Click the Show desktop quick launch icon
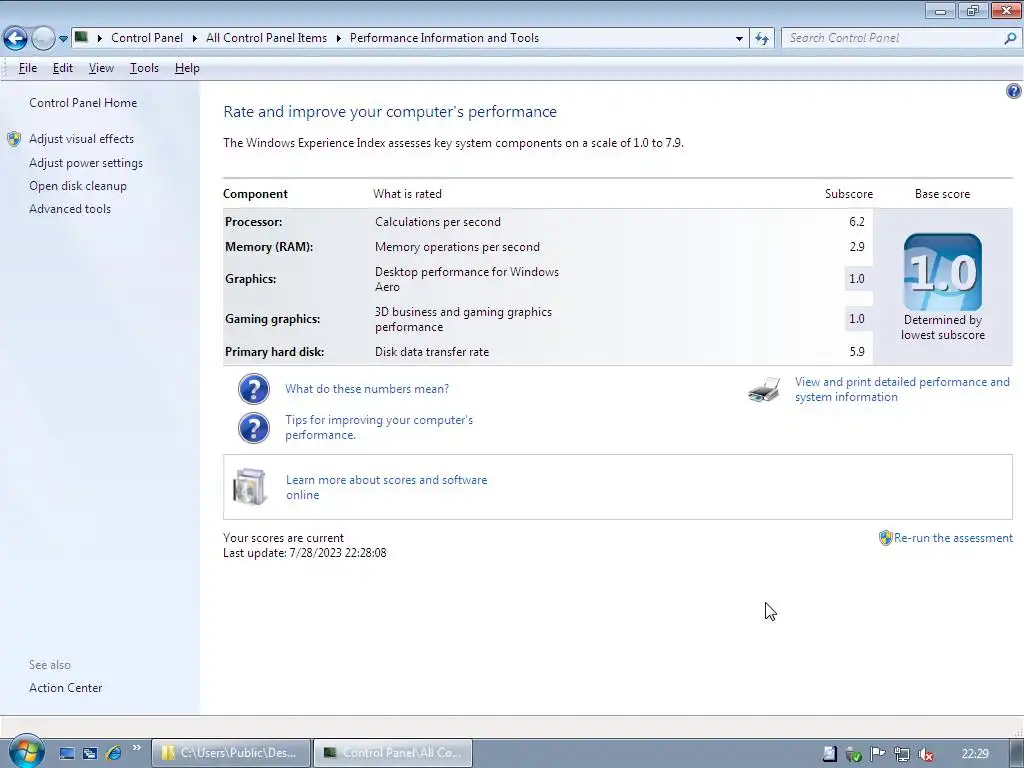The image size is (1024, 768). (67, 753)
